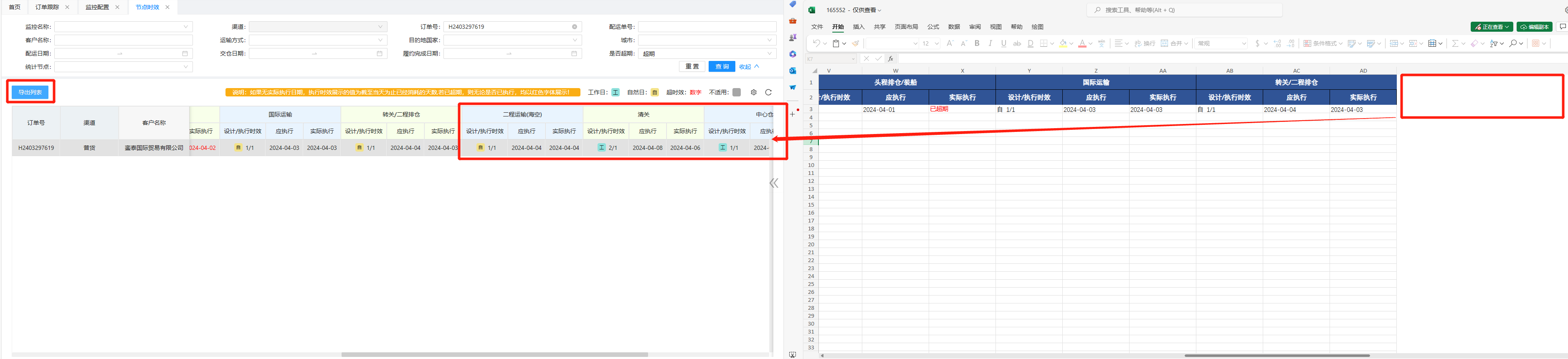Image resolution: width=1568 pixels, height=359 pixels.
Task: Open the 插入 menu in Excel
Action: pos(858,27)
